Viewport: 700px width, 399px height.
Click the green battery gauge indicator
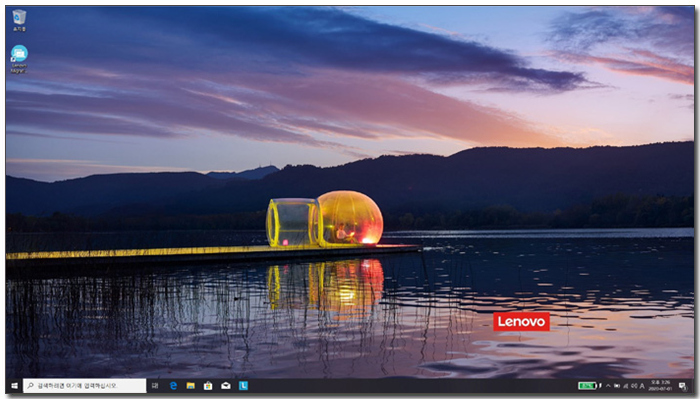588,386
